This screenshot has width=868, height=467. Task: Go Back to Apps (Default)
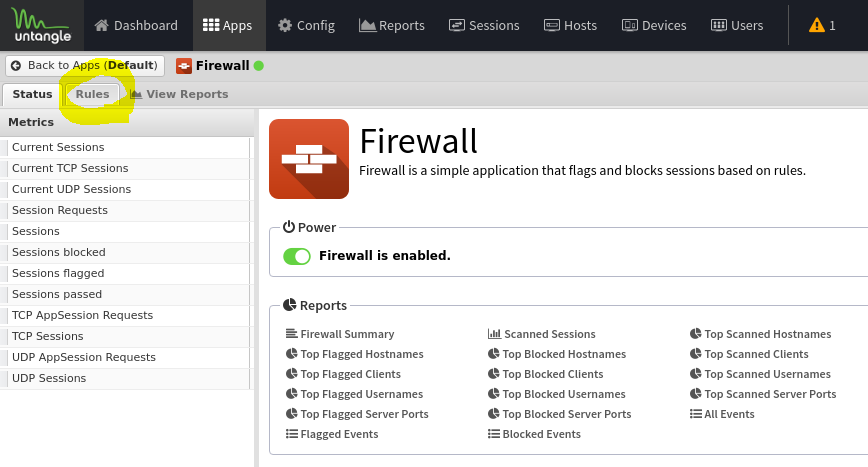tap(85, 65)
